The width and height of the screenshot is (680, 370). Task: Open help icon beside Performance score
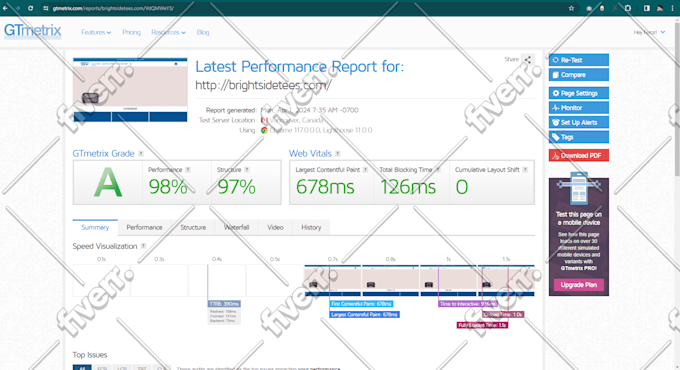(188, 170)
